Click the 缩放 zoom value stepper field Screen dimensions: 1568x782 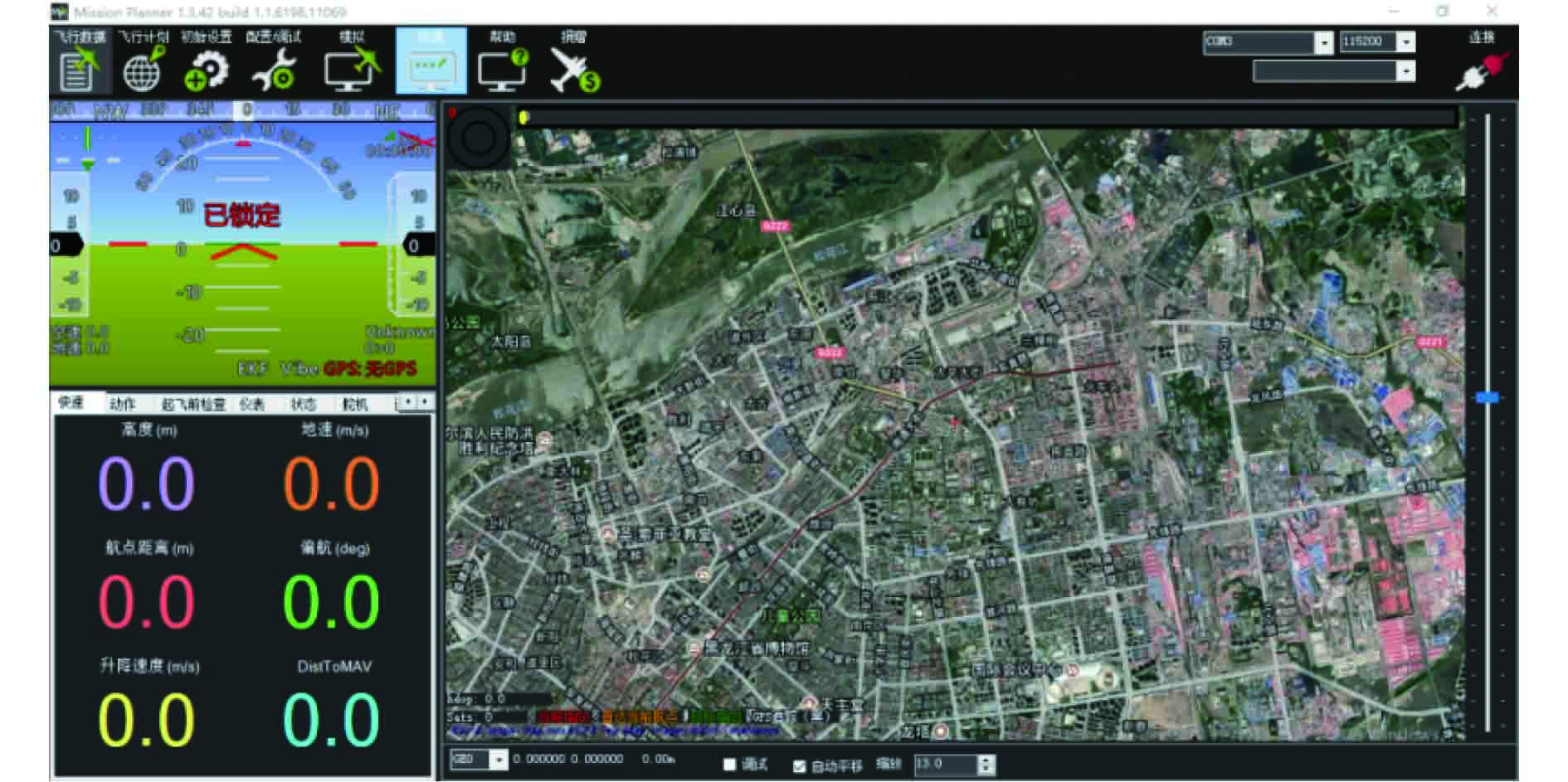946,764
